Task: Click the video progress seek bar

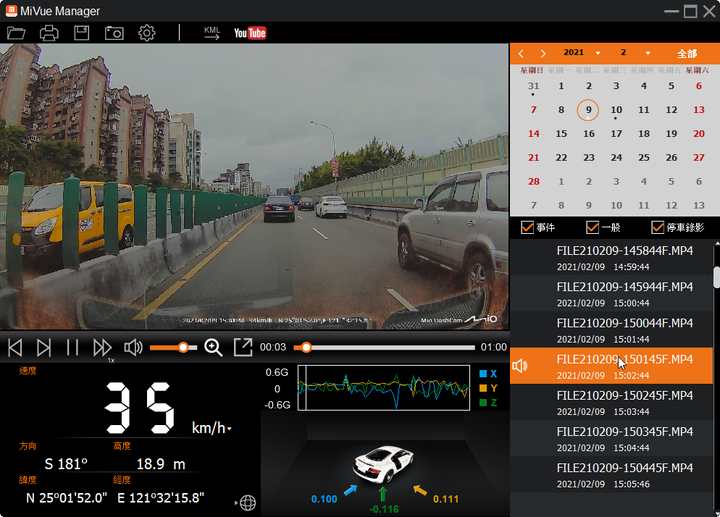Action: pyautogui.click(x=384, y=348)
